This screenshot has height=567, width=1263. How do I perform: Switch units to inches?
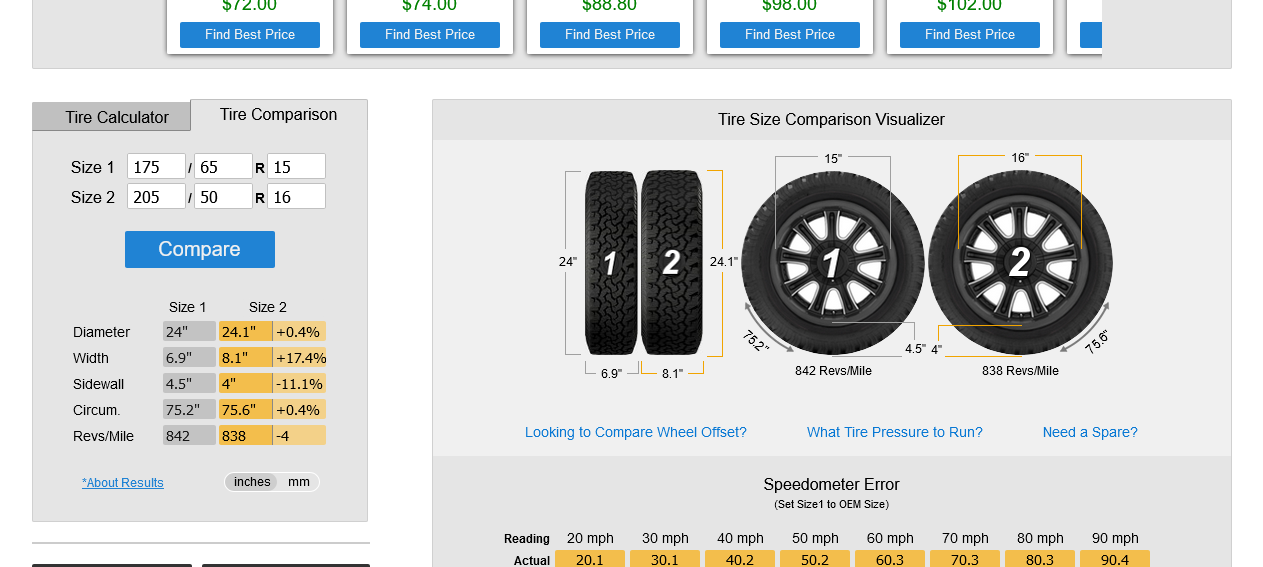252,482
